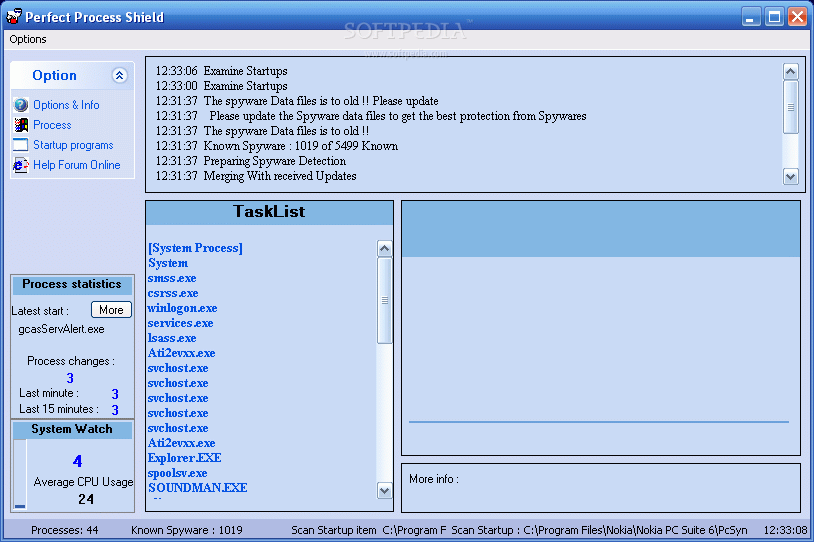
Task: Click the TaskList scroll up arrow
Action: click(384, 249)
